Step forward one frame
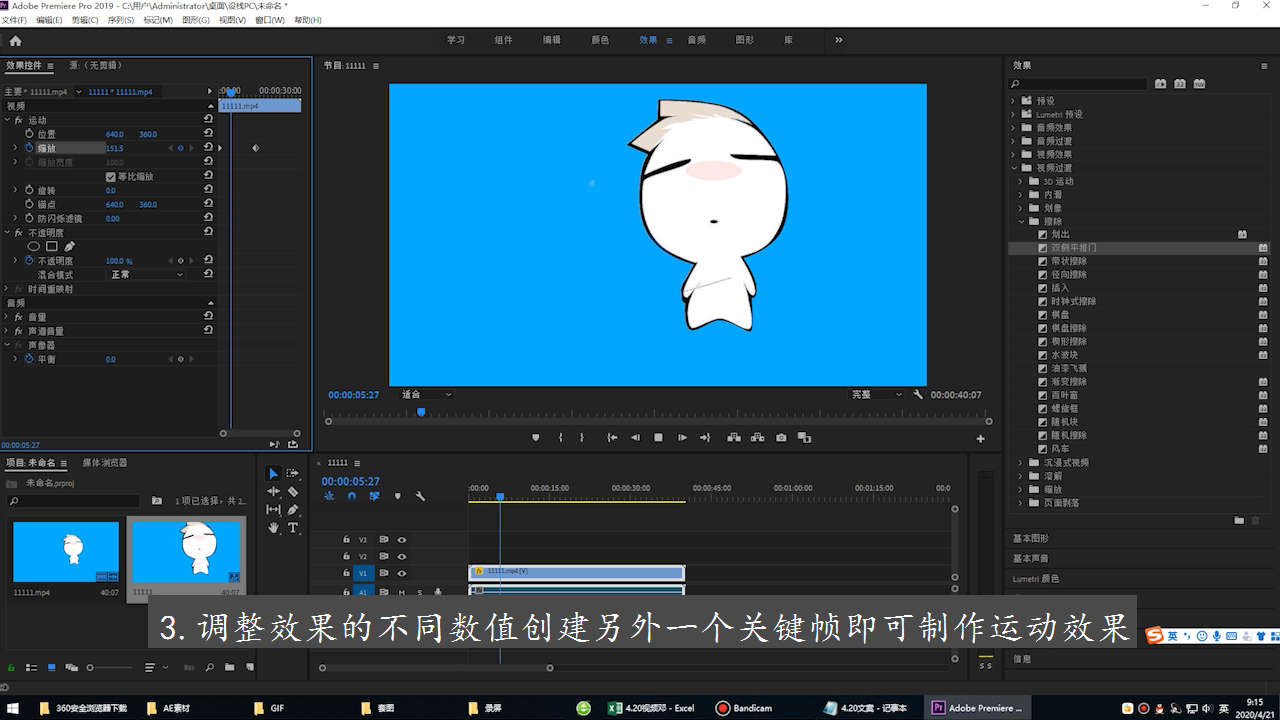The height and width of the screenshot is (720, 1280). pyautogui.click(x=682, y=437)
